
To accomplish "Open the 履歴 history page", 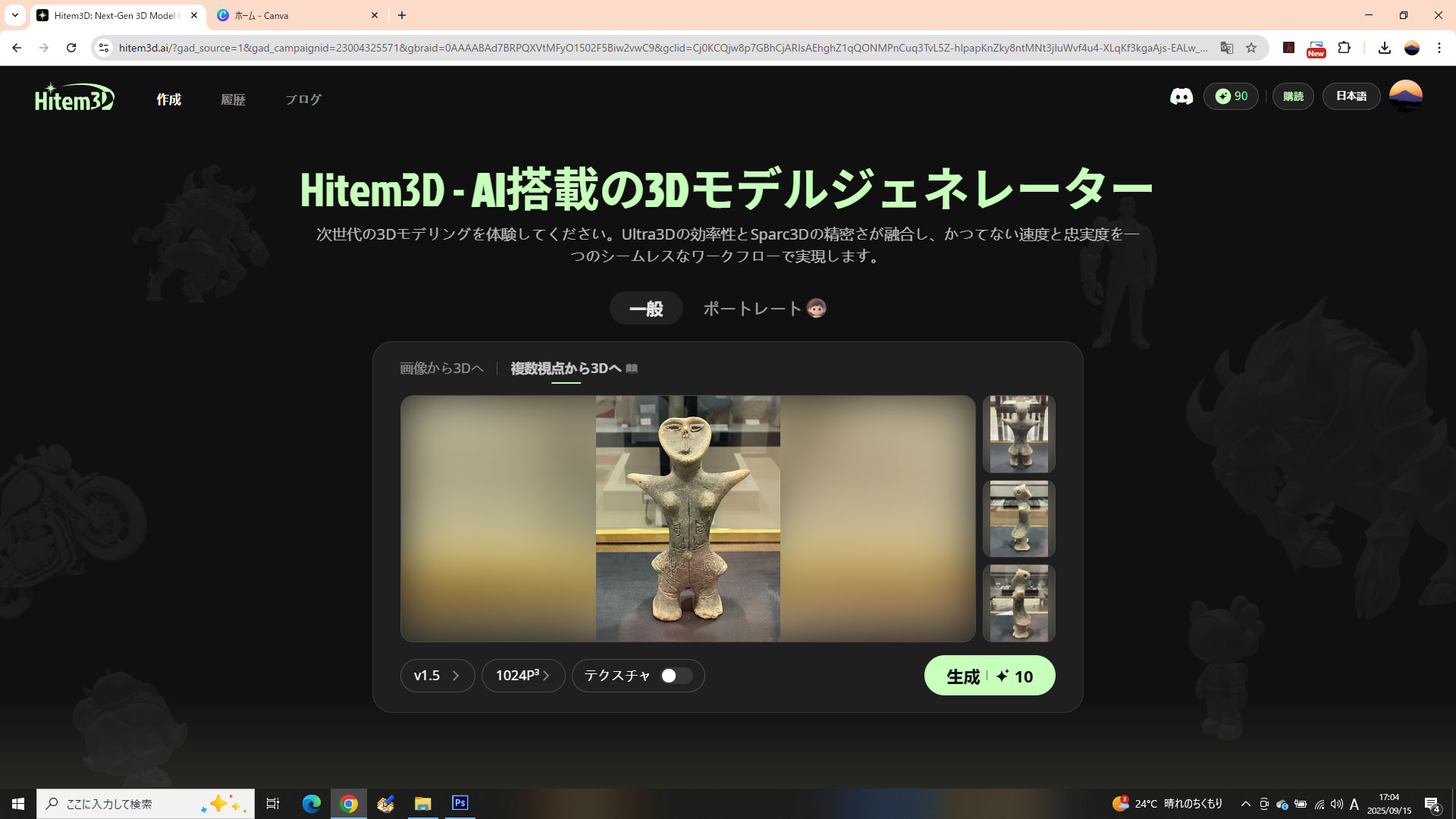I will (233, 99).
